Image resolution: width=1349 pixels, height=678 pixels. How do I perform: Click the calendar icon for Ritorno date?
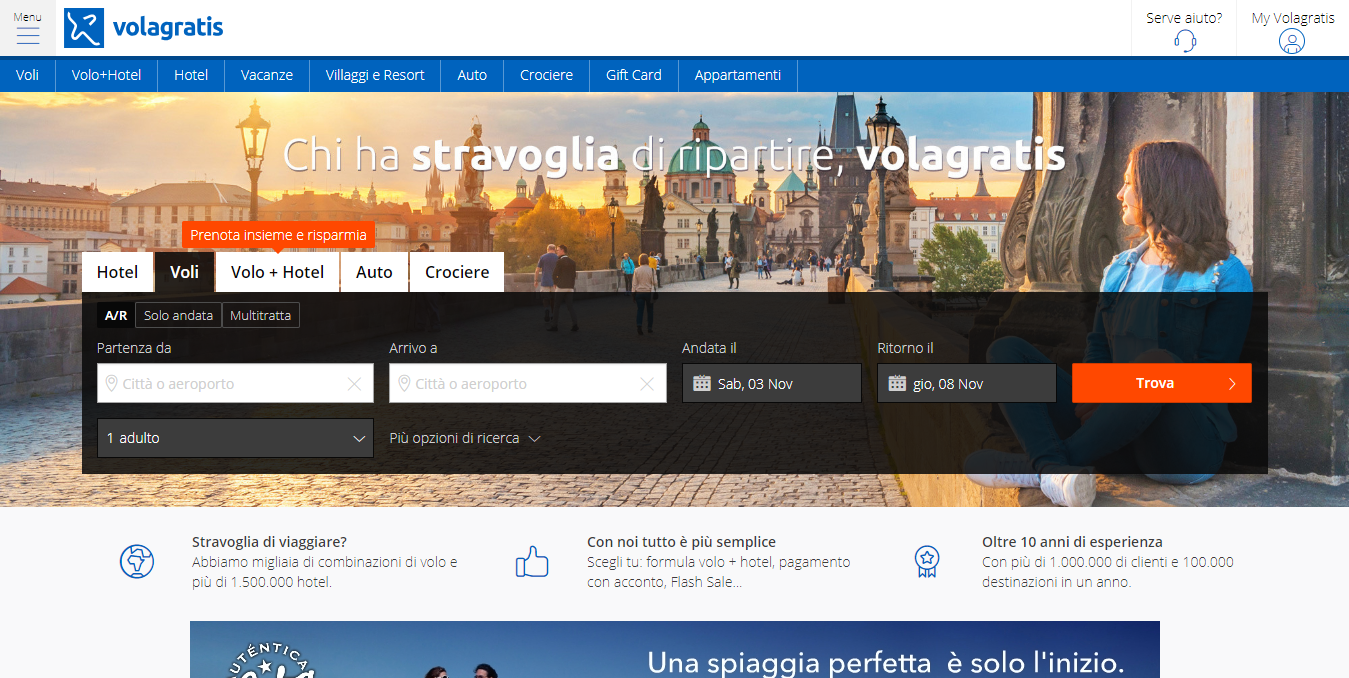coord(897,383)
